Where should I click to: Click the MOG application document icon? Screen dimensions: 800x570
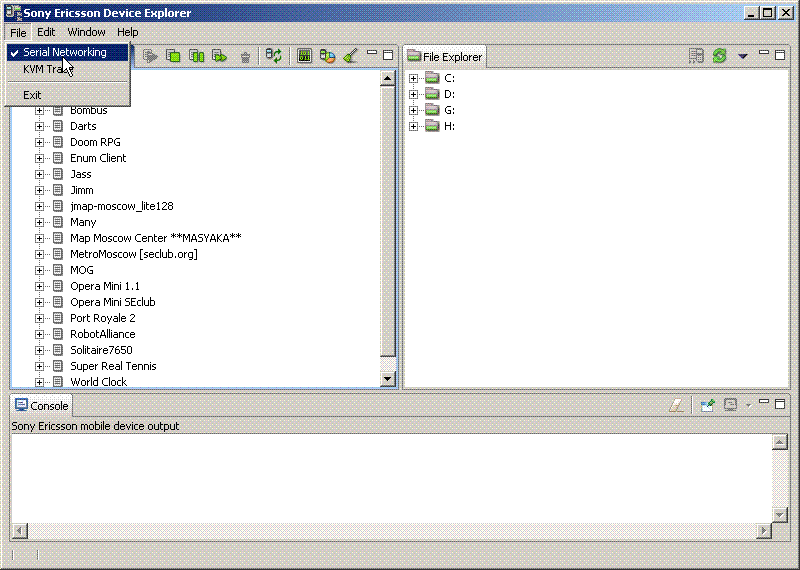click(x=58, y=270)
